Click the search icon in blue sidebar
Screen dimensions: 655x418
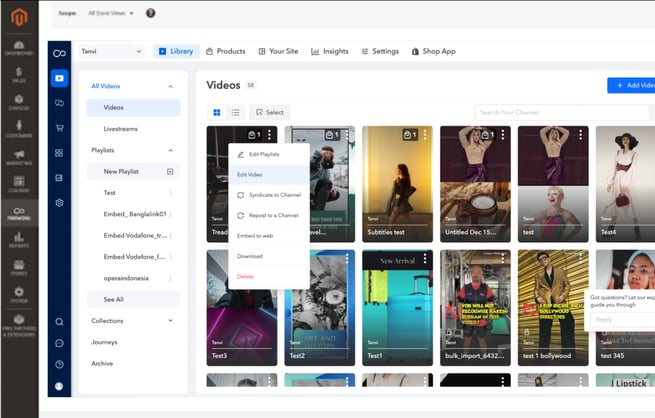pos(59,322)
